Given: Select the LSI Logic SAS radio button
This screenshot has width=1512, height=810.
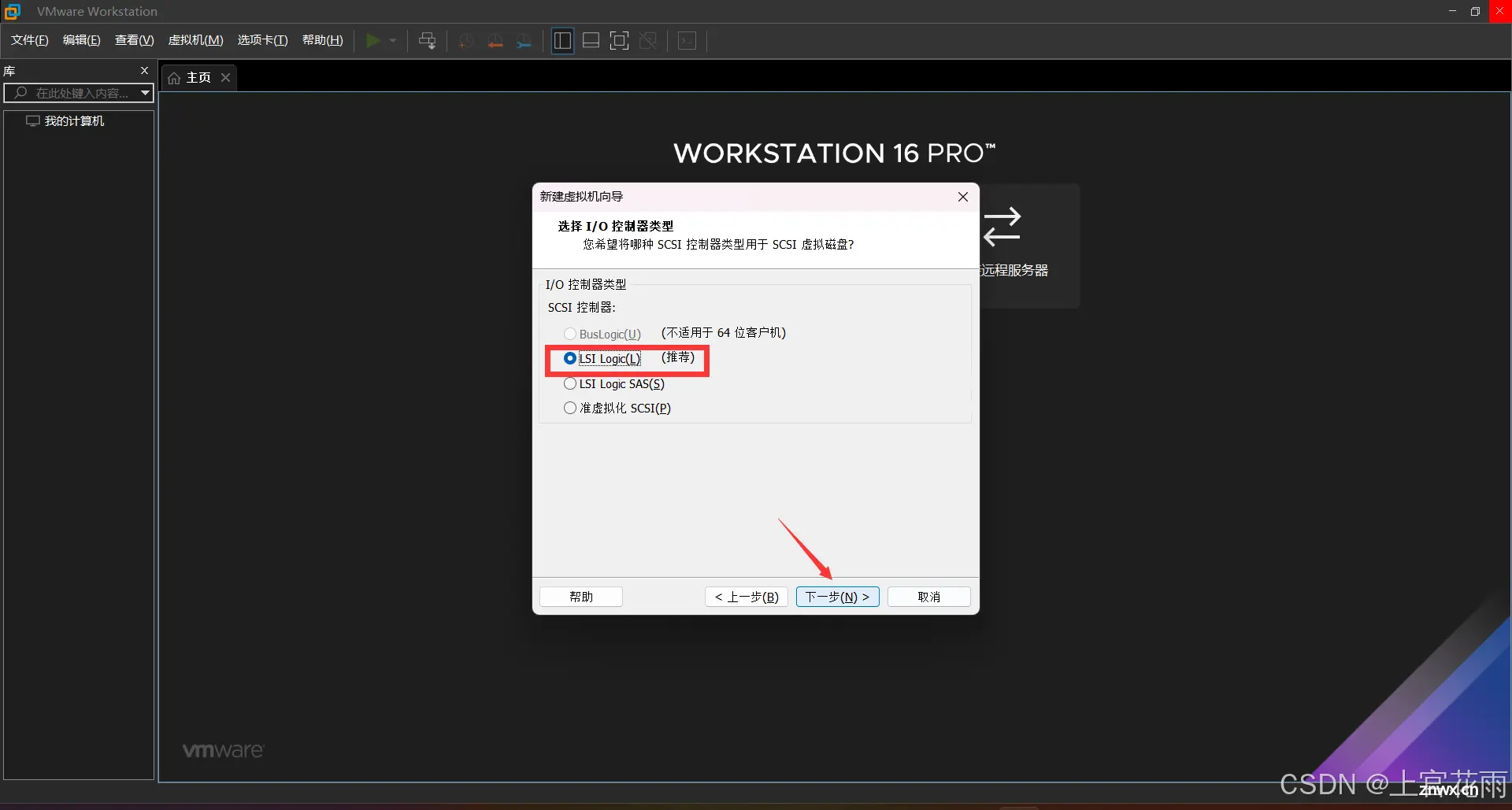Looking at the screenshot, I should [570, 383].
